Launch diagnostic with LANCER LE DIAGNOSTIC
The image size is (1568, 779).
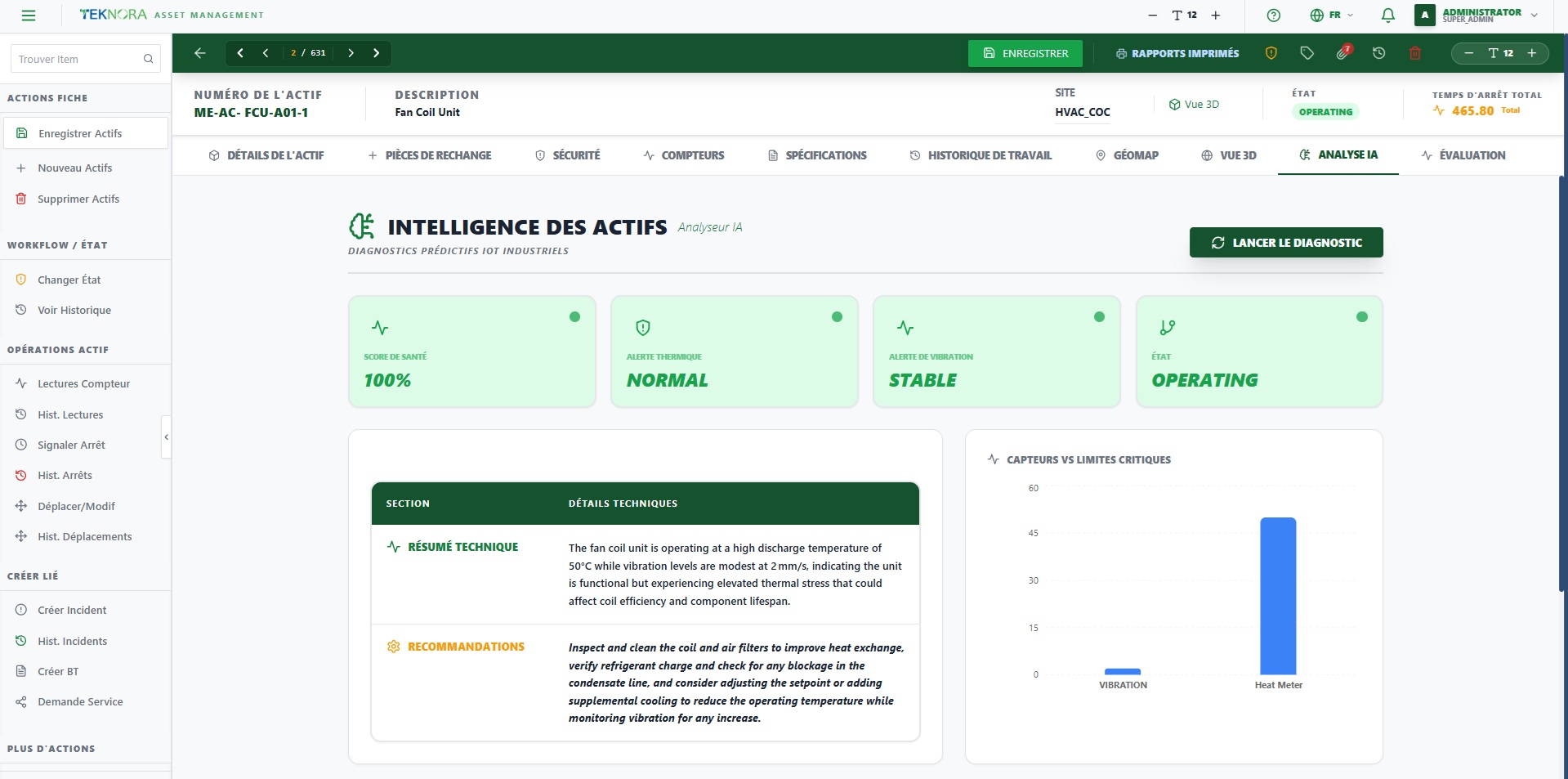(1286, 243)
